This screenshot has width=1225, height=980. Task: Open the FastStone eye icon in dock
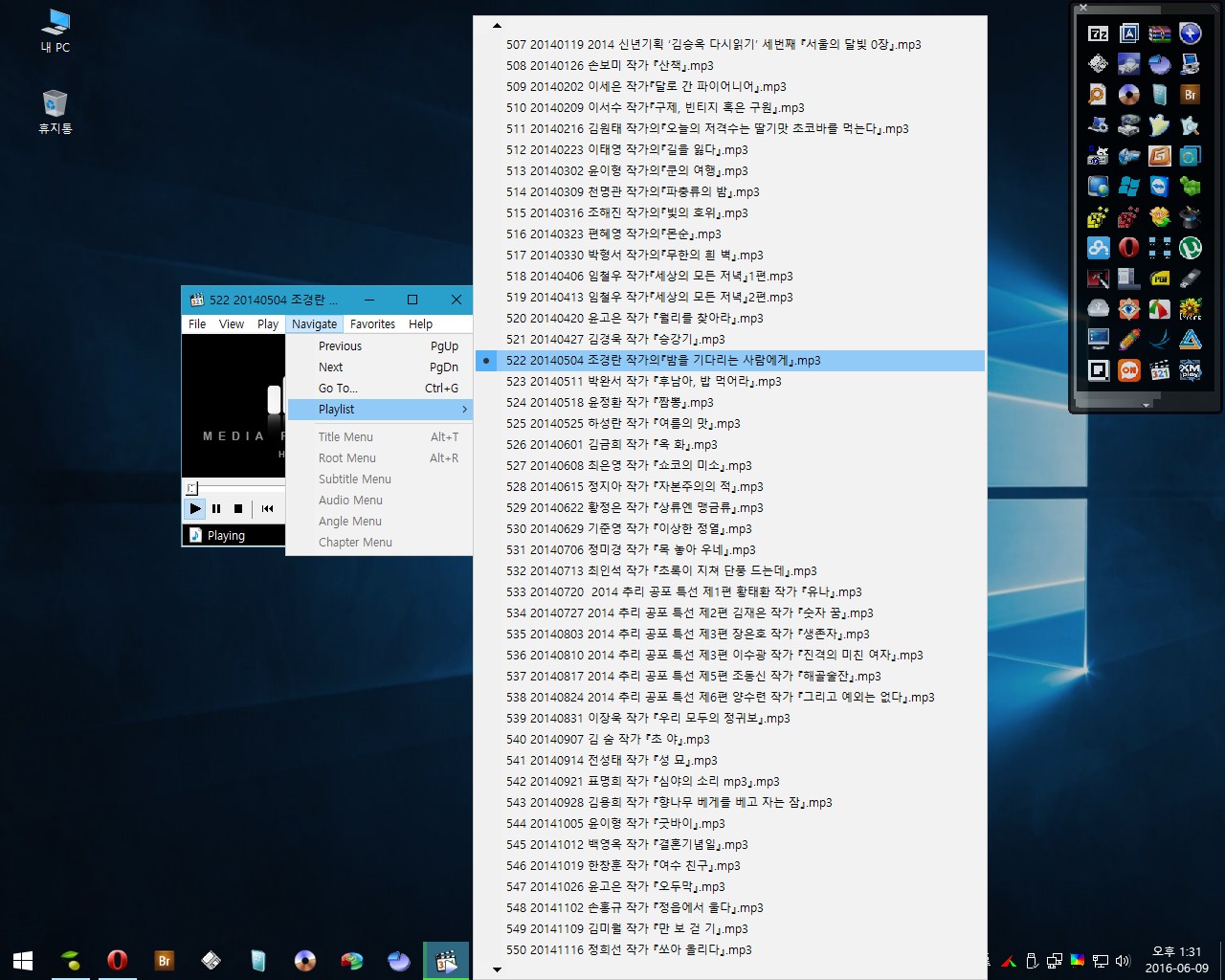coord(1129,309)
